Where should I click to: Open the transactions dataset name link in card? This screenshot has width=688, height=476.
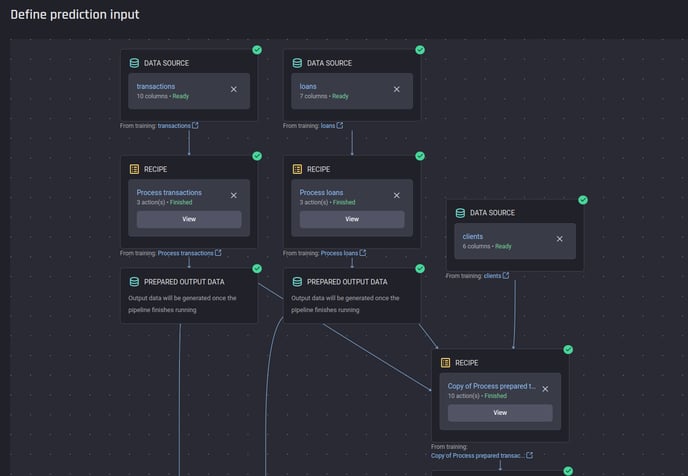click(156, 86)
